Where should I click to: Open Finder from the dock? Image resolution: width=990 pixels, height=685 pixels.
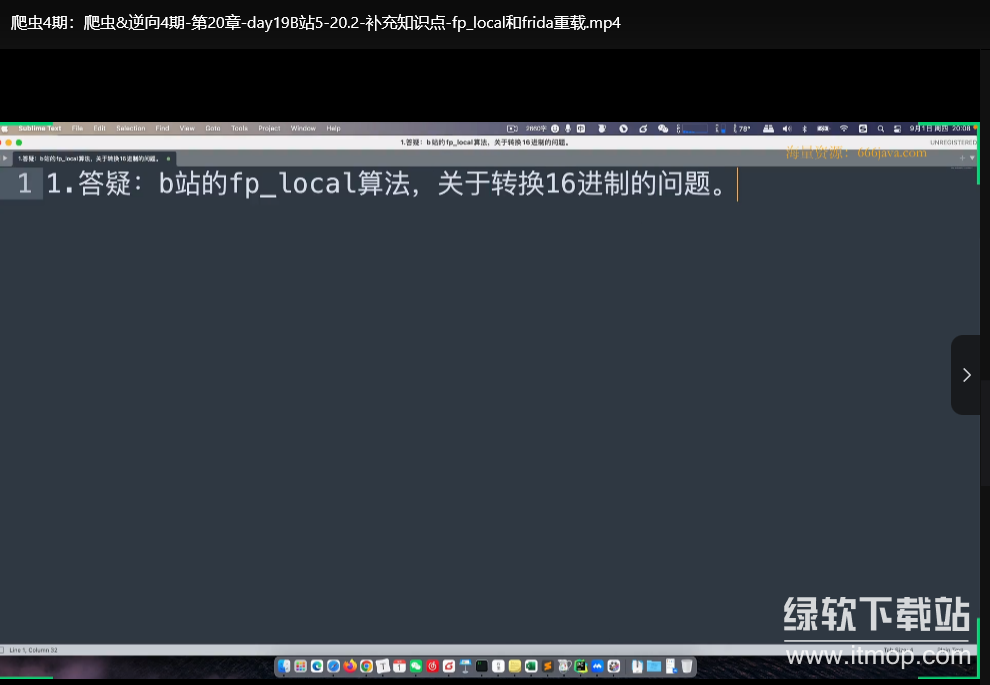[x=285, y=666]
